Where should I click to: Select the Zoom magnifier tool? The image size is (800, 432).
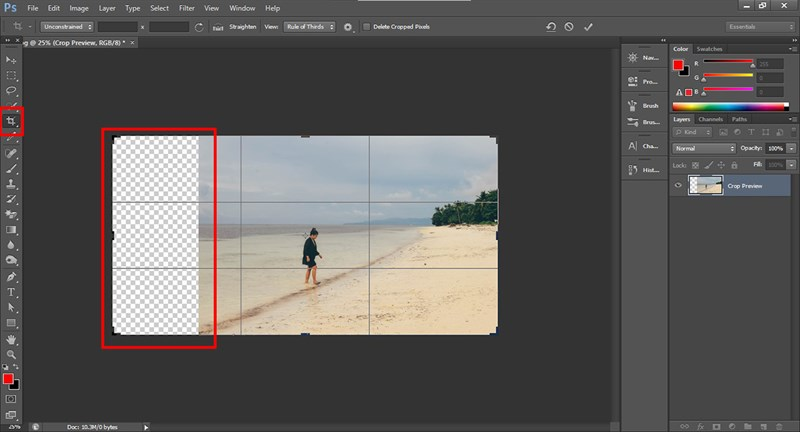12,354
